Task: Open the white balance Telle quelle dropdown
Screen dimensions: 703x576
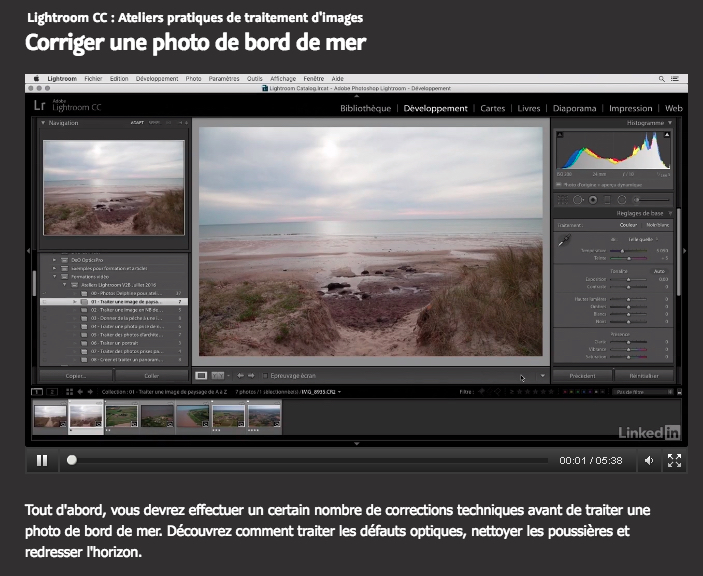Action: 642,239
